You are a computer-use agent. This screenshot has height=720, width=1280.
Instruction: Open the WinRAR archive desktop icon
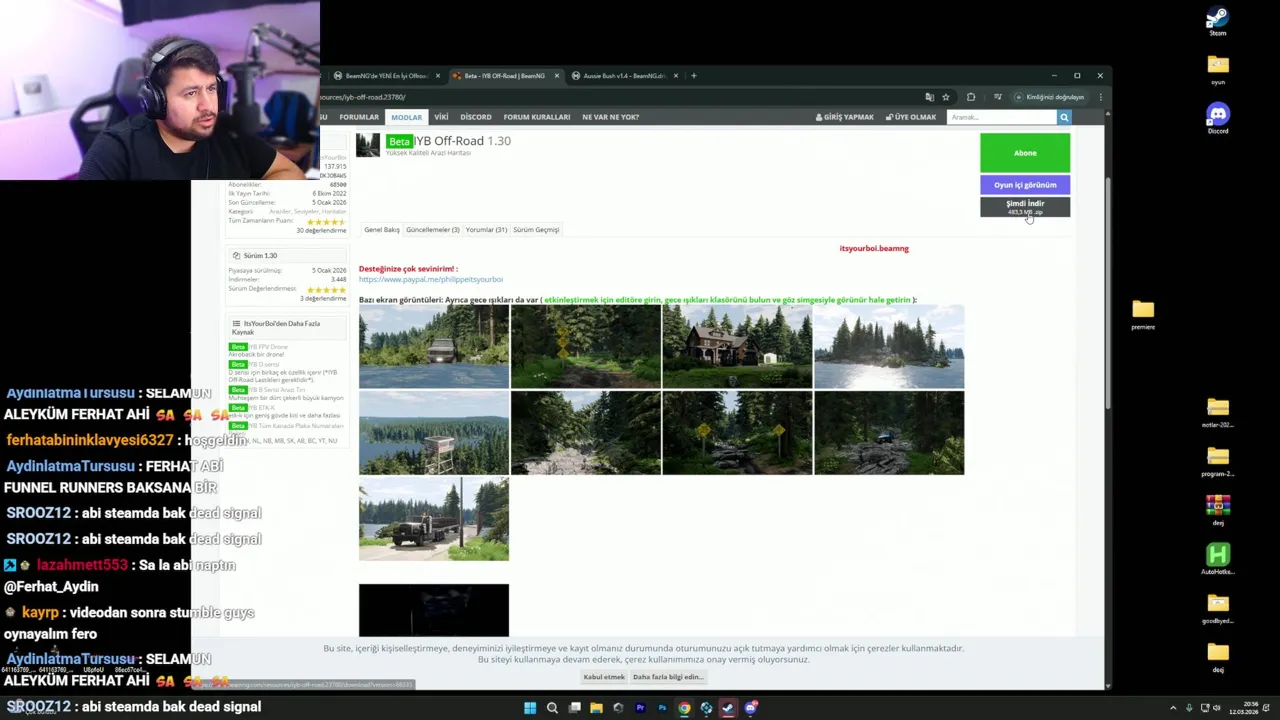click(1217, 510)
